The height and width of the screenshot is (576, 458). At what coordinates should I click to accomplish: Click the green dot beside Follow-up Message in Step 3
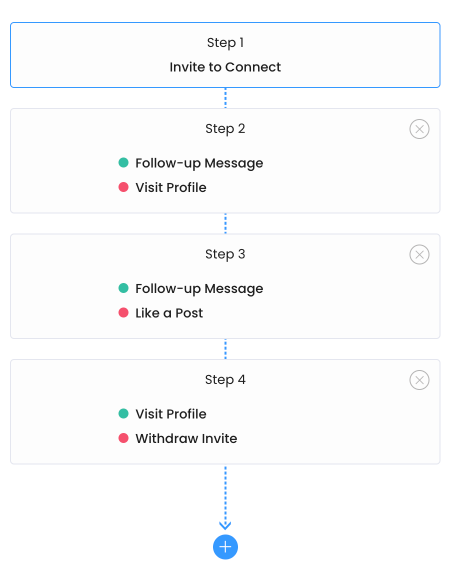[x=123, y=288]
